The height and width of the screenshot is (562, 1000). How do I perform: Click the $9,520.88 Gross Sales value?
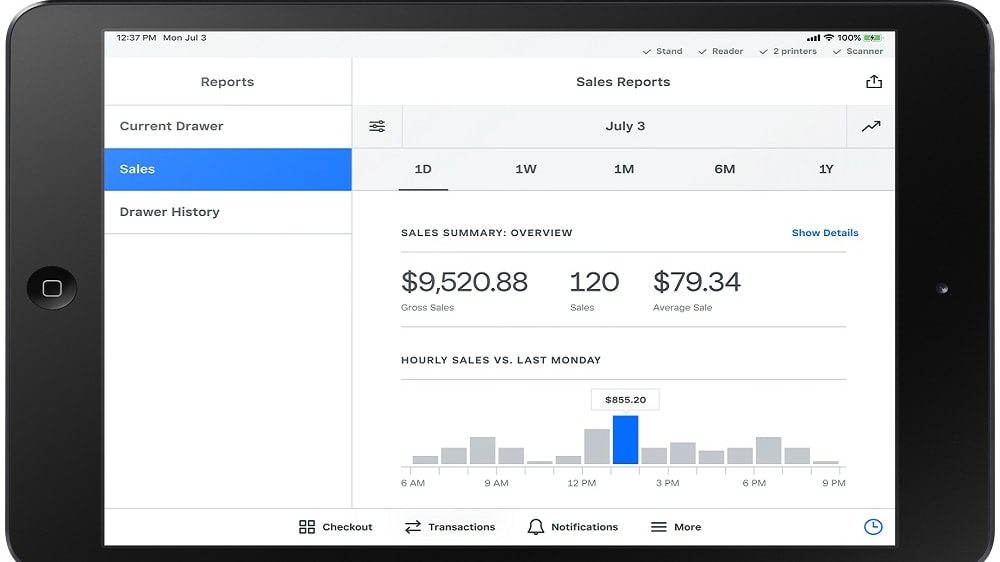click(464, 282)
